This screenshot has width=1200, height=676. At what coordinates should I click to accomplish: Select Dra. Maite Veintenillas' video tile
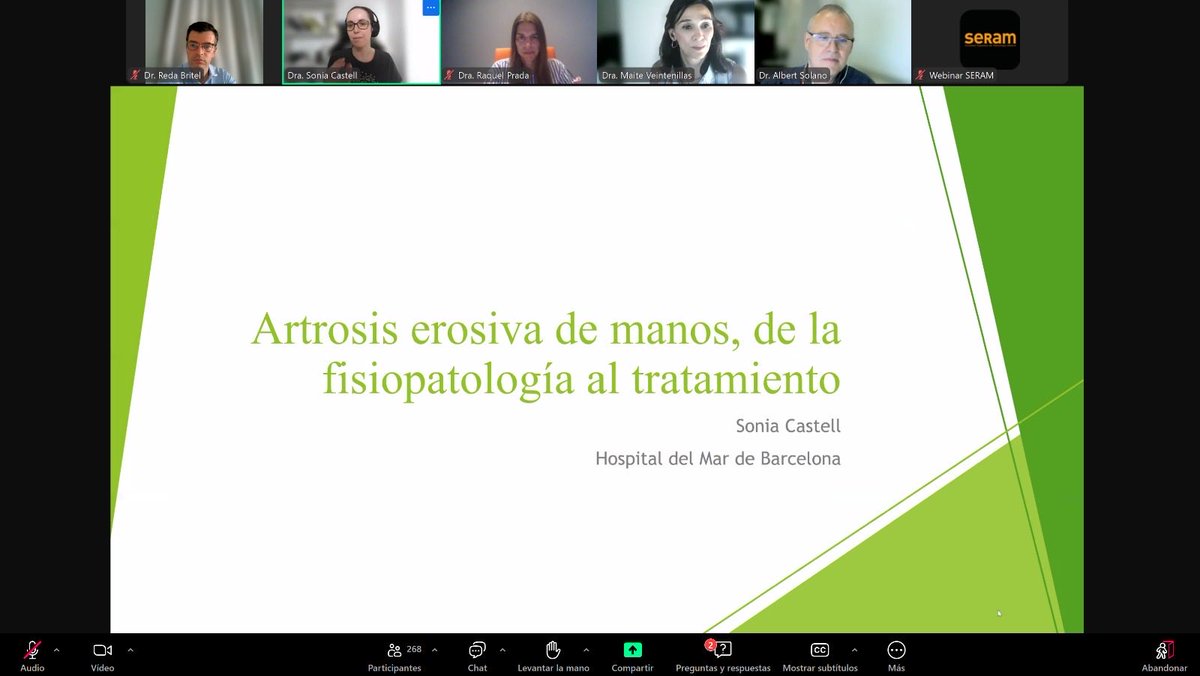tap(676, 41)
